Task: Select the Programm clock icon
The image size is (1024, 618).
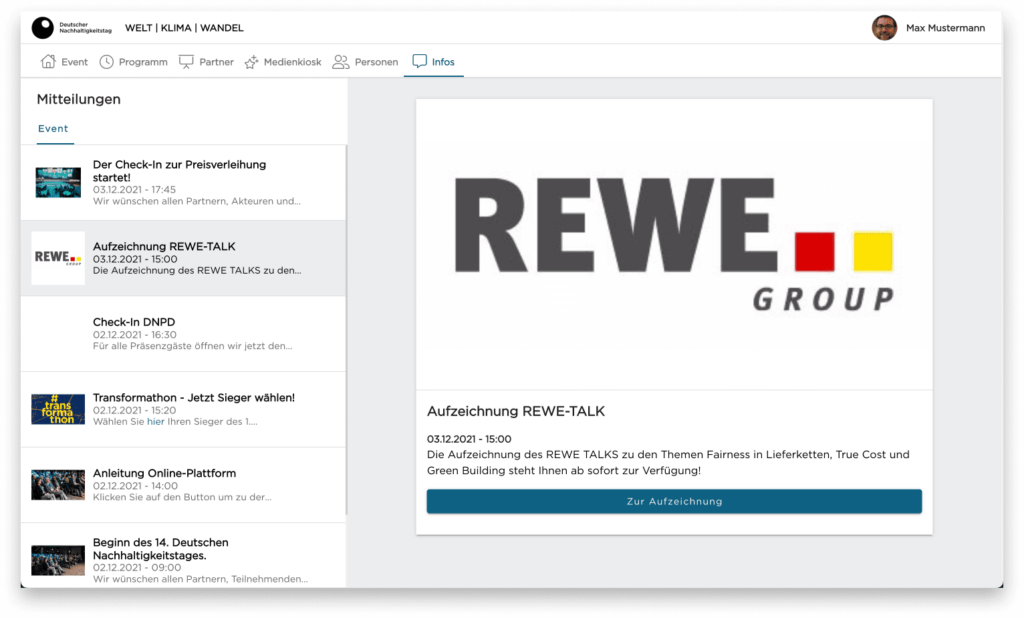Action: pyautogui.click(x=106, y=61)
